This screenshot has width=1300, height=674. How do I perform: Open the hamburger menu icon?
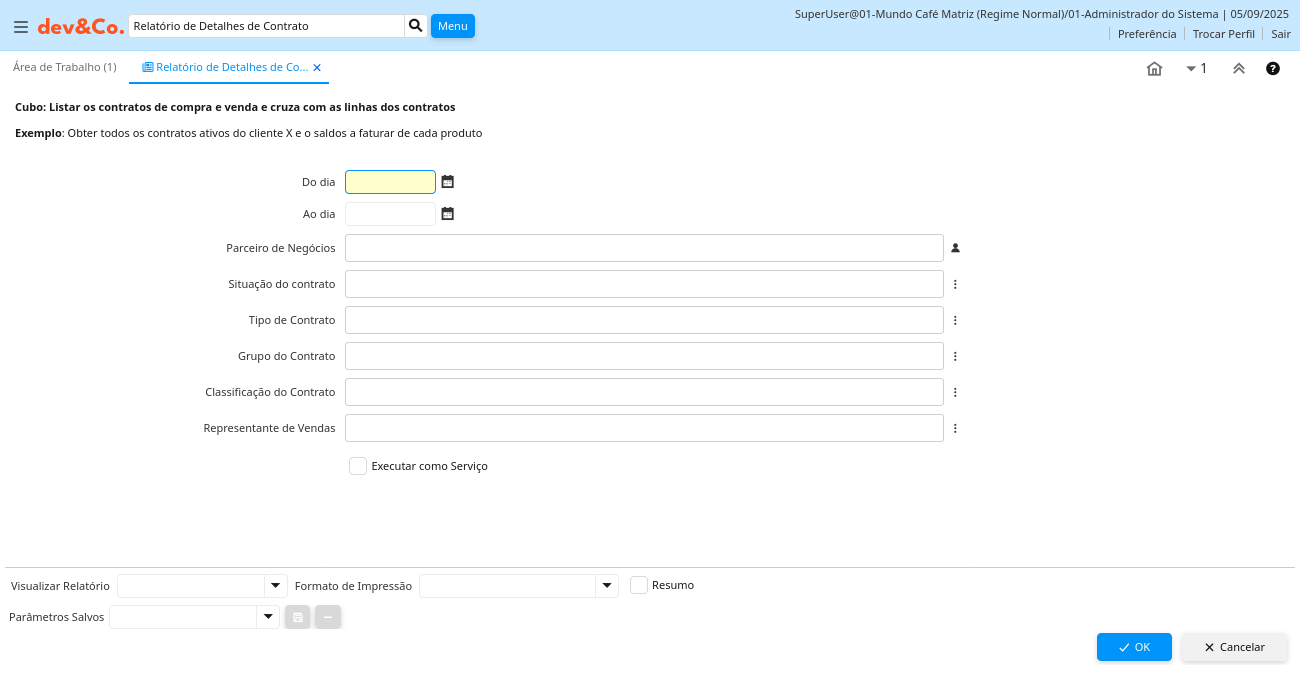click(21, 27)
